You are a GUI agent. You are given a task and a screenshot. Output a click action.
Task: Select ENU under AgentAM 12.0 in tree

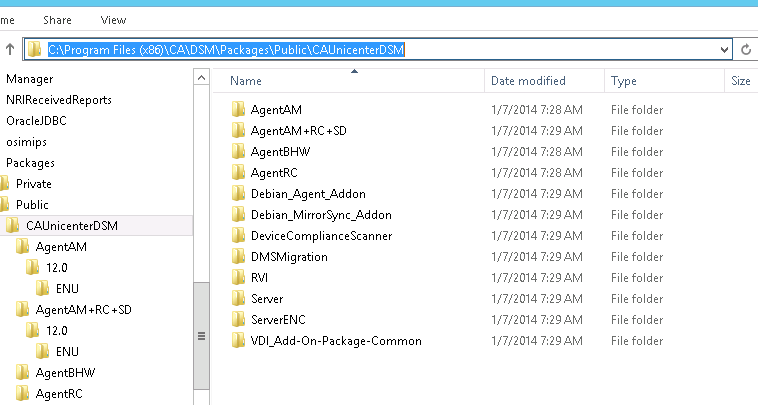tap(67, 289)
